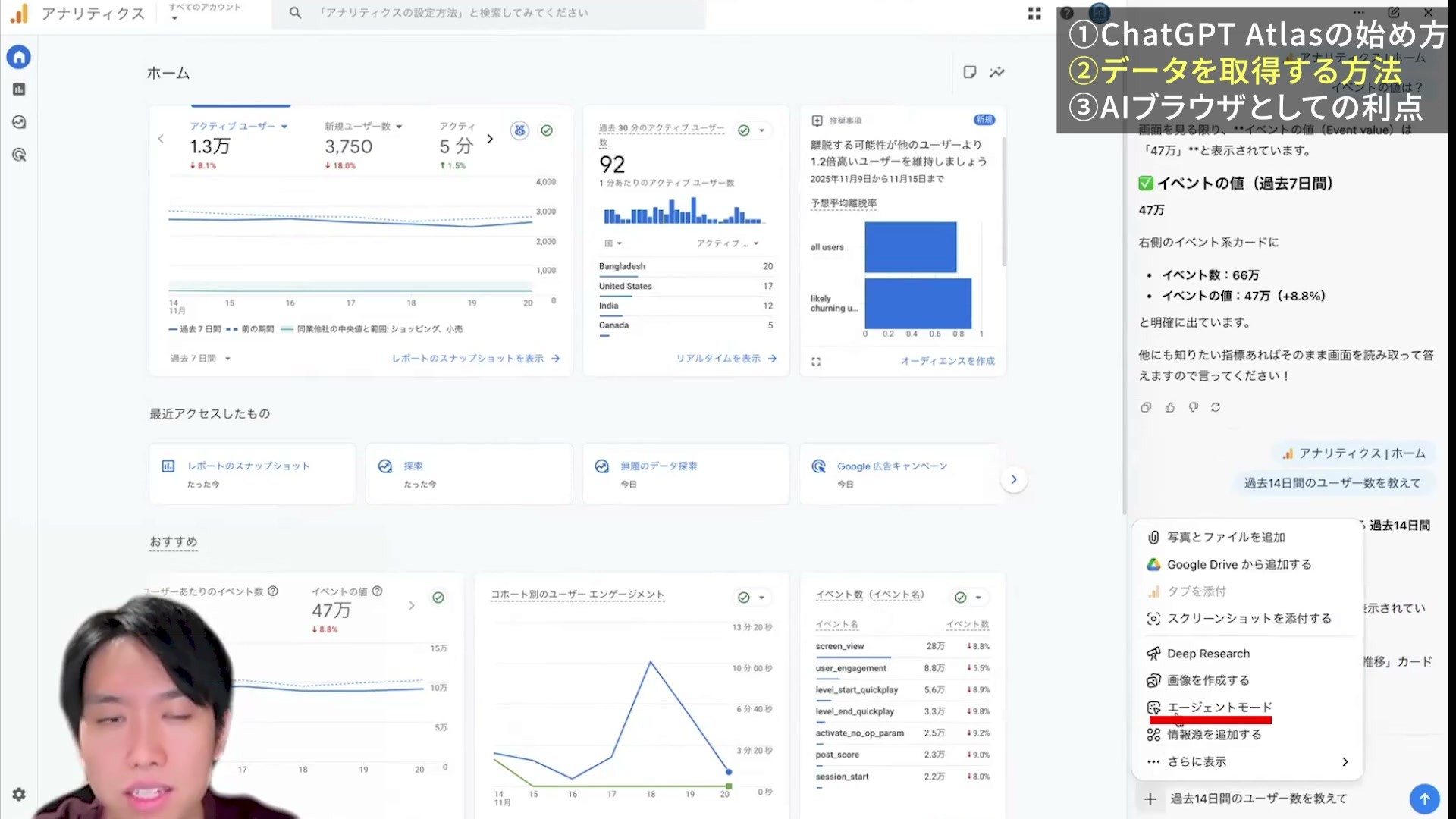
Task: Click the Bangladesh country row
Action: 686,267
